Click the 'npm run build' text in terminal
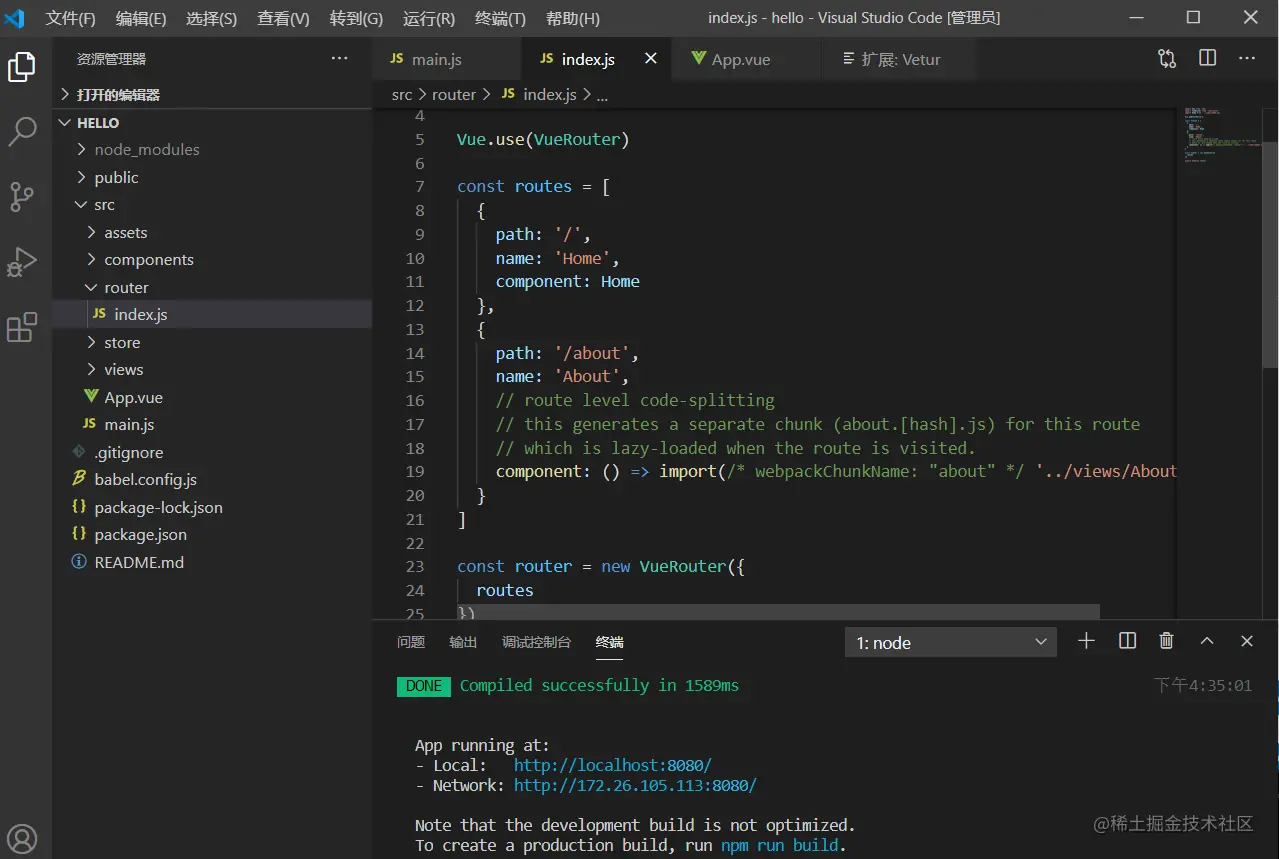The image size is (1279, 859). pos(779,845)
